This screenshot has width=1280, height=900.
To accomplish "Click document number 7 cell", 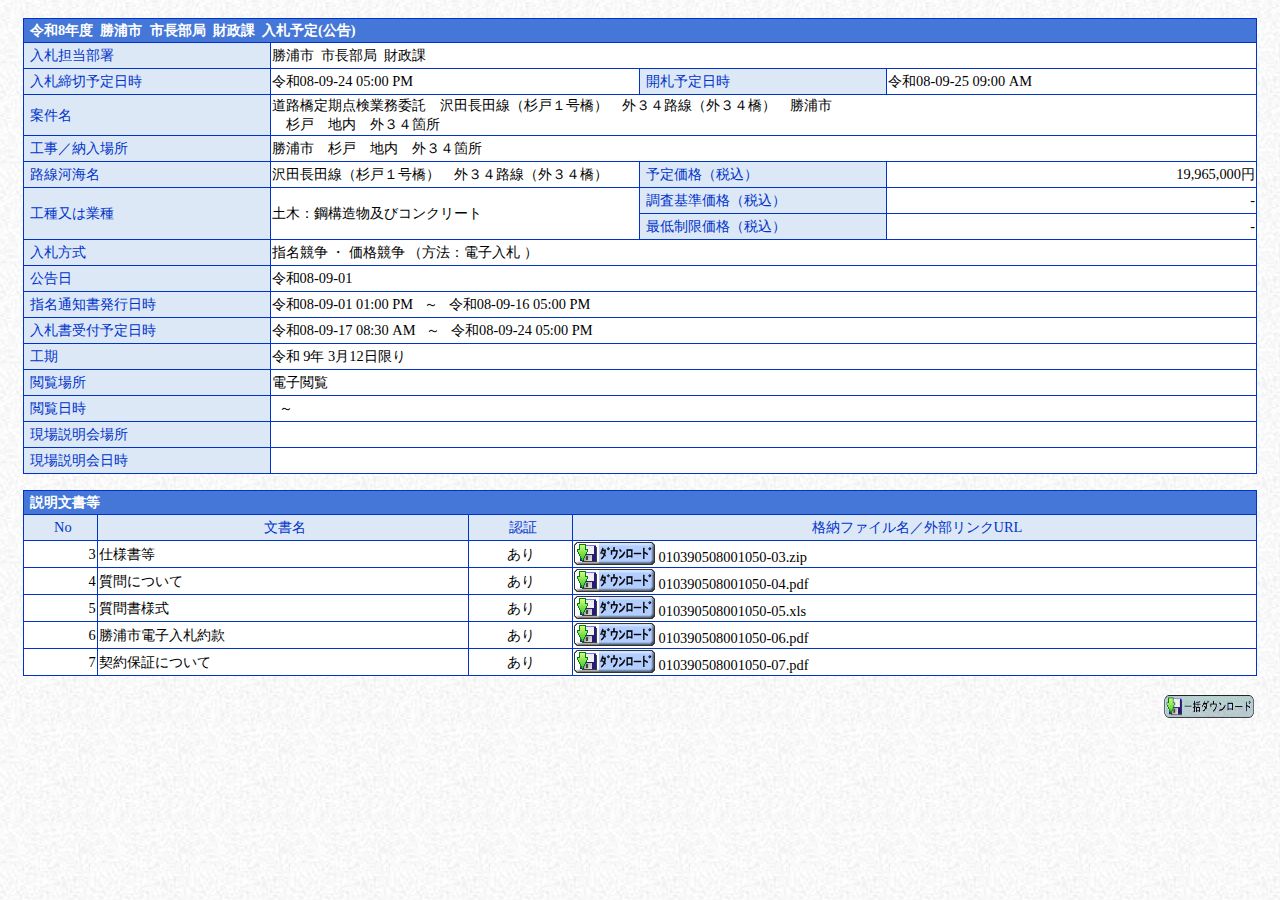I will pos(61,662).
